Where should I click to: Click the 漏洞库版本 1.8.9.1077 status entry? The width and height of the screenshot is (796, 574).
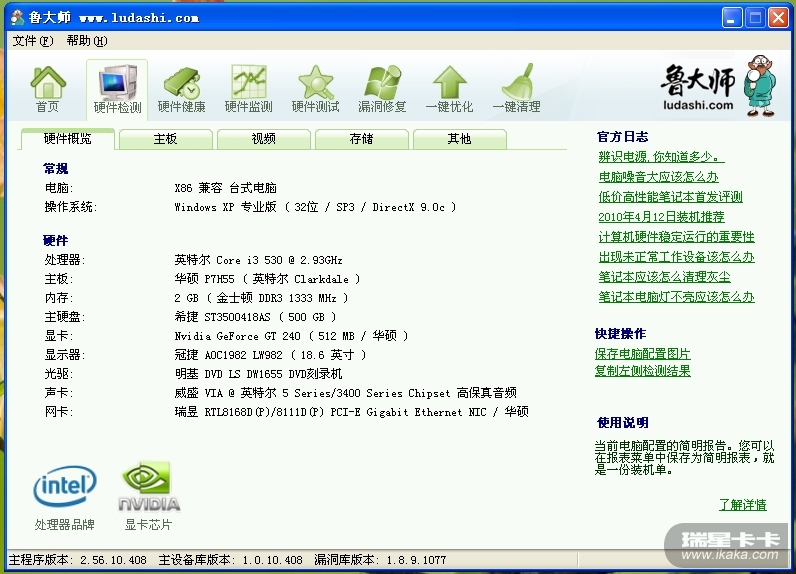380,560
